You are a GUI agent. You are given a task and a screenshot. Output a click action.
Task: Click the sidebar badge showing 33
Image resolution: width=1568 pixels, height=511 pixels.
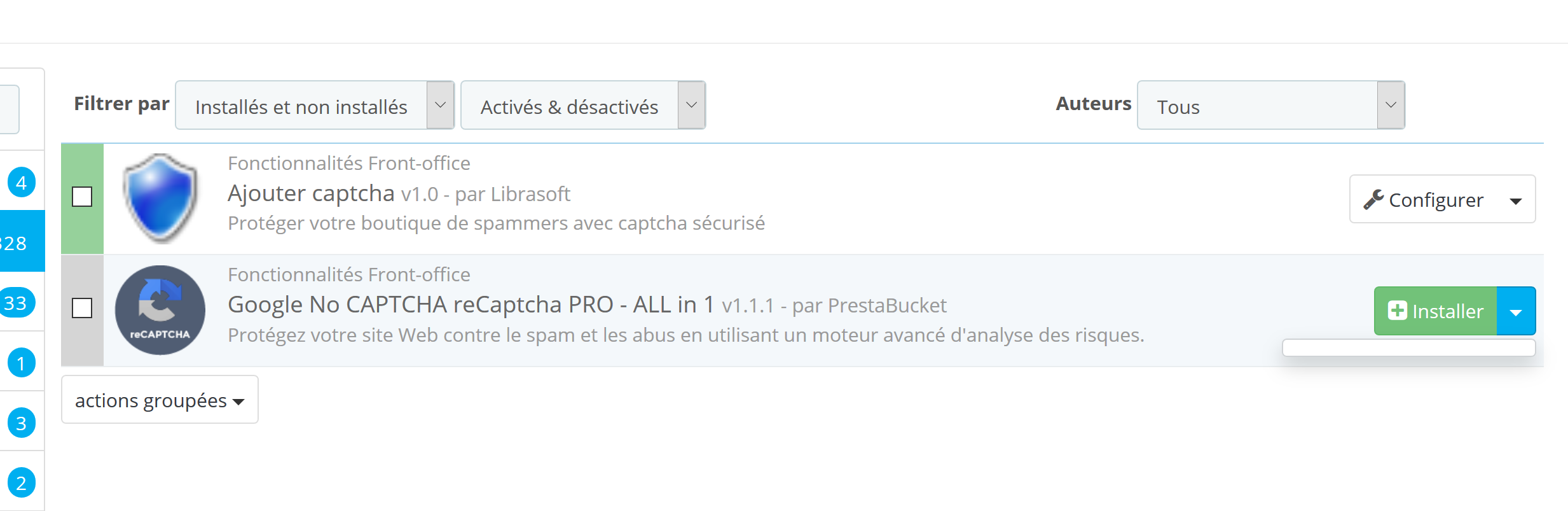coord(17,303)
